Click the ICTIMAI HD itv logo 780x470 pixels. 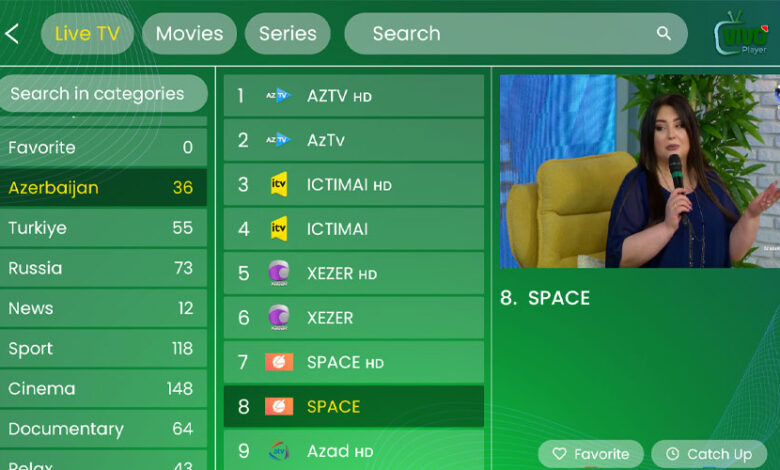(x=279, y=185)
